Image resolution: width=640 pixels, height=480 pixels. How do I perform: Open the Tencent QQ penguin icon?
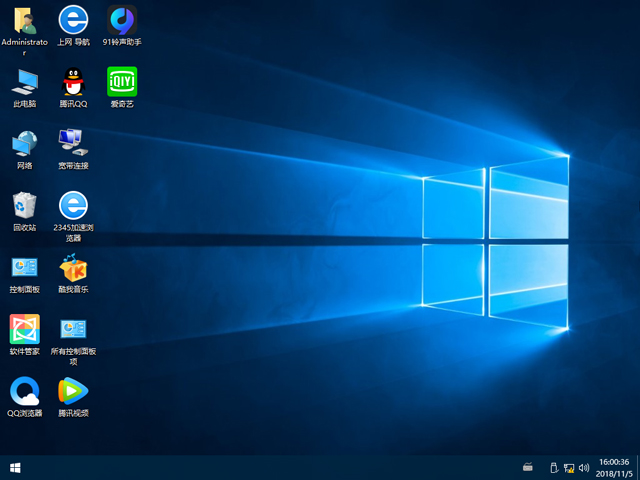click(73, 82)
